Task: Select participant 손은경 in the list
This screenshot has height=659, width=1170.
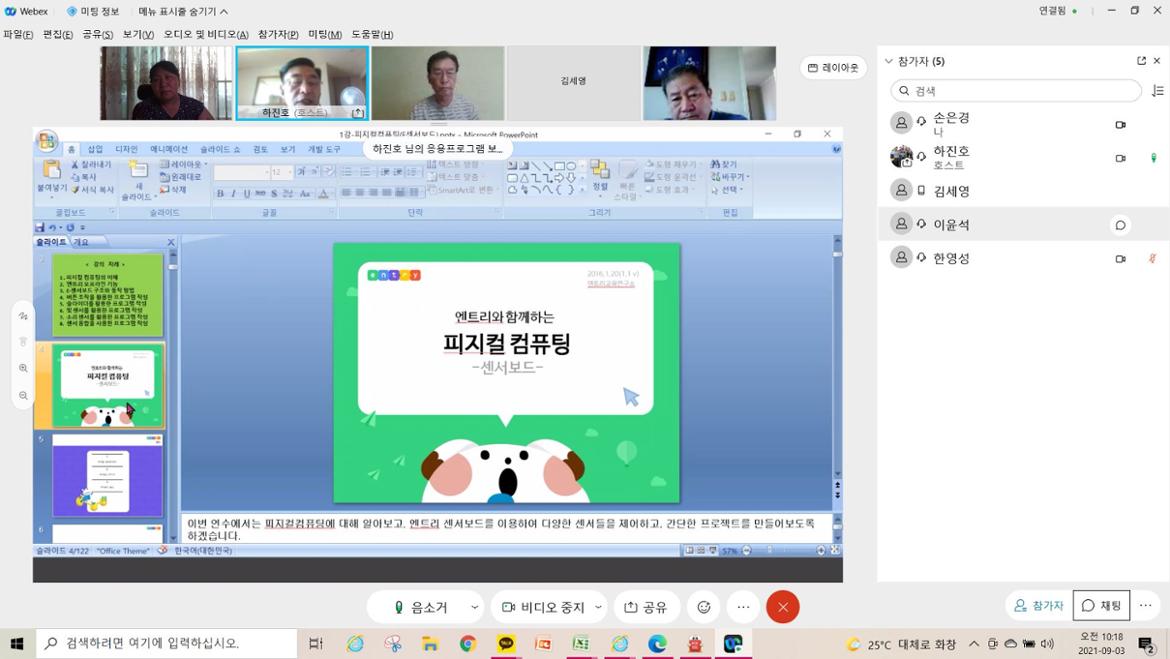Action: point(1023,125)
